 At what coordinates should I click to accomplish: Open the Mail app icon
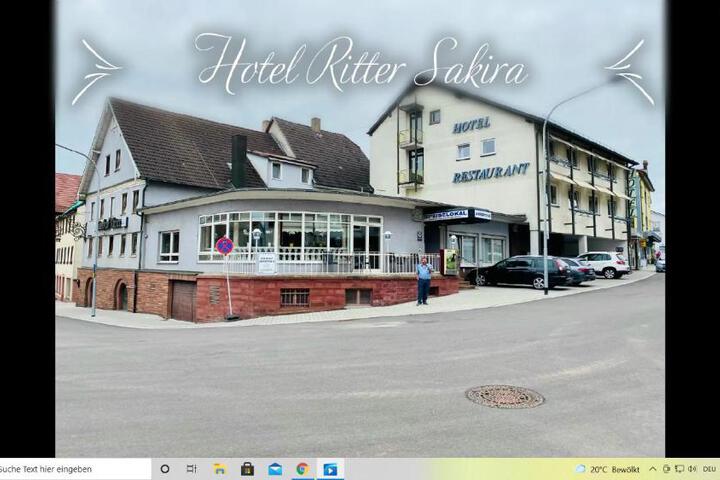pos(275,469)
